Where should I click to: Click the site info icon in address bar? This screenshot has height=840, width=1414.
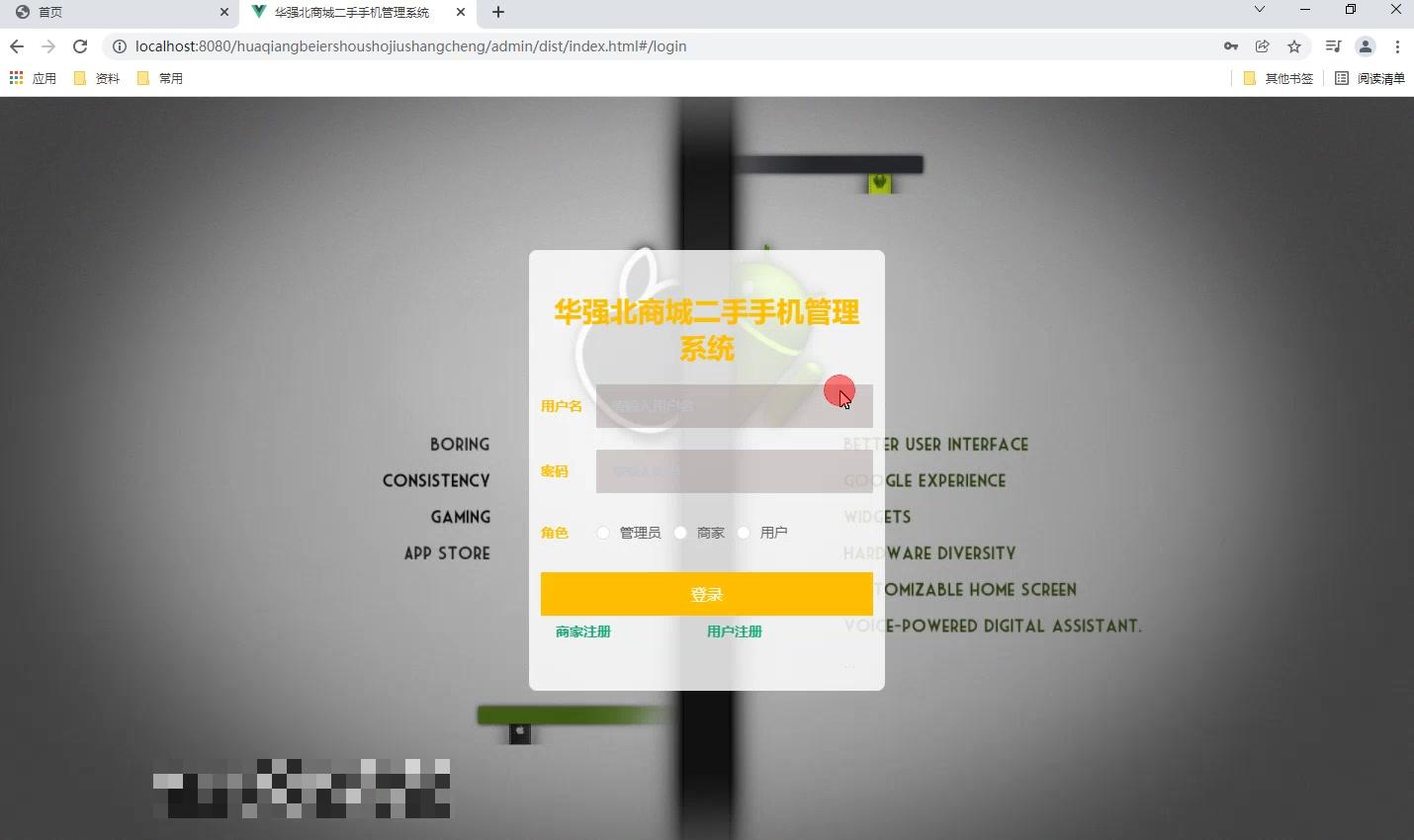tap(119, 45)
